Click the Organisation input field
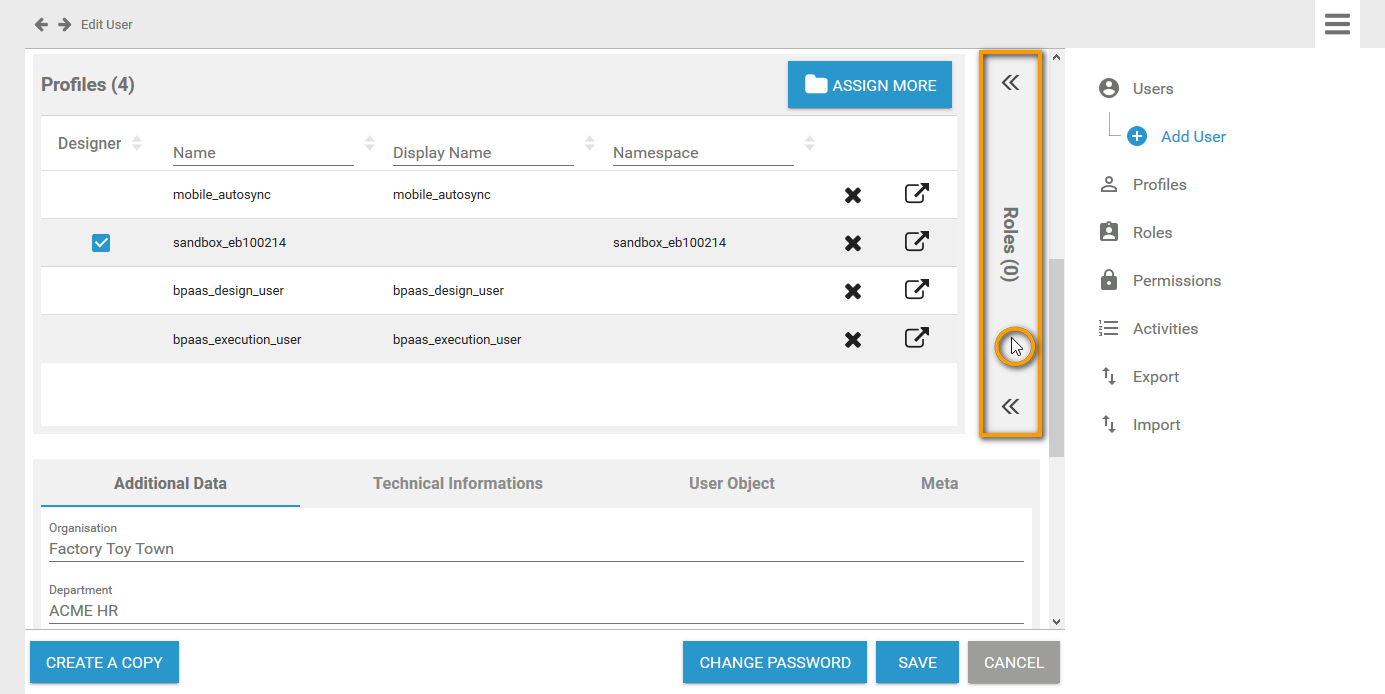Screen dimensions: 1385x694 point(536,549)
